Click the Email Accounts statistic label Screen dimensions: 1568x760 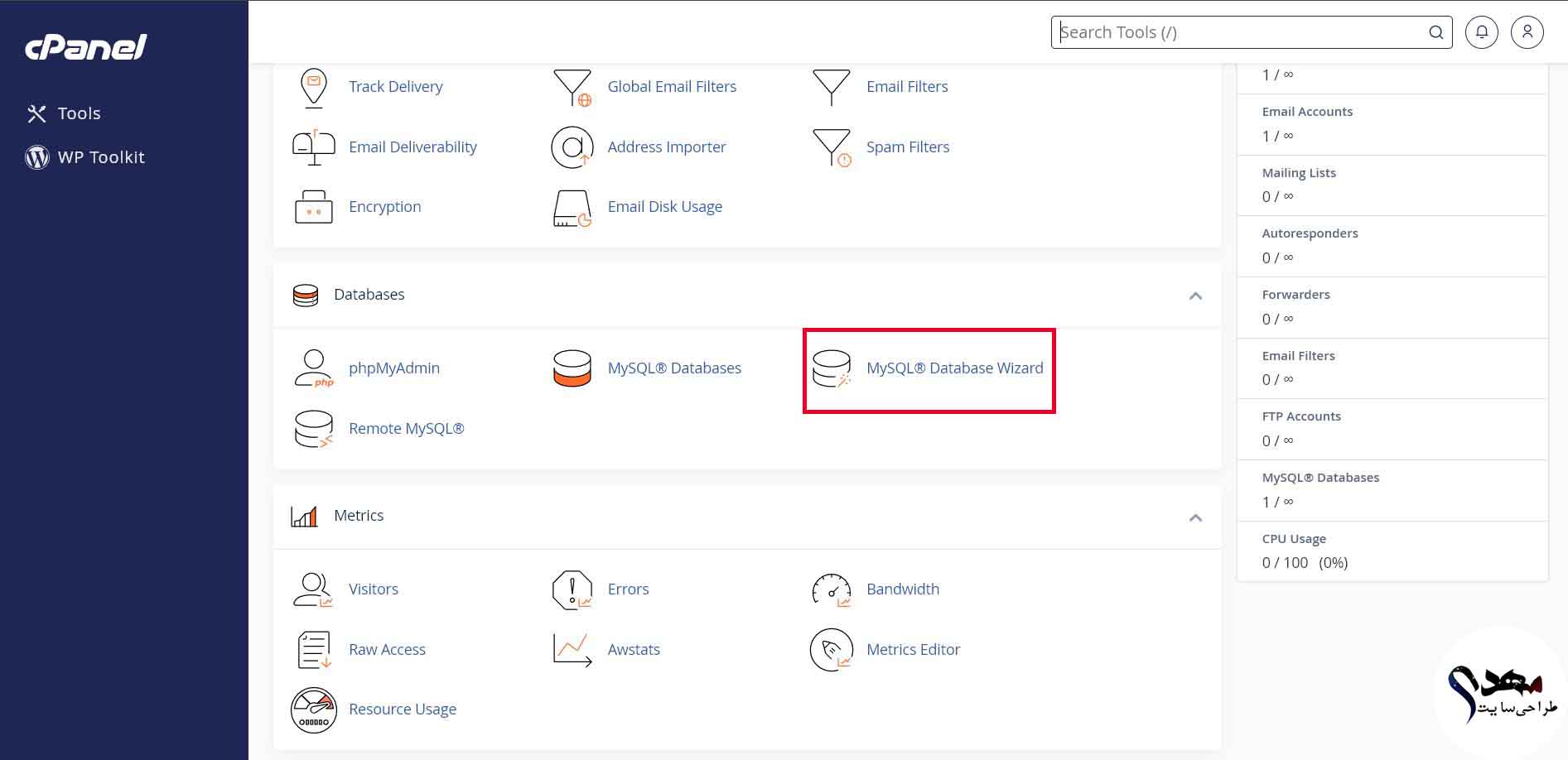(x=1307, y=112)
